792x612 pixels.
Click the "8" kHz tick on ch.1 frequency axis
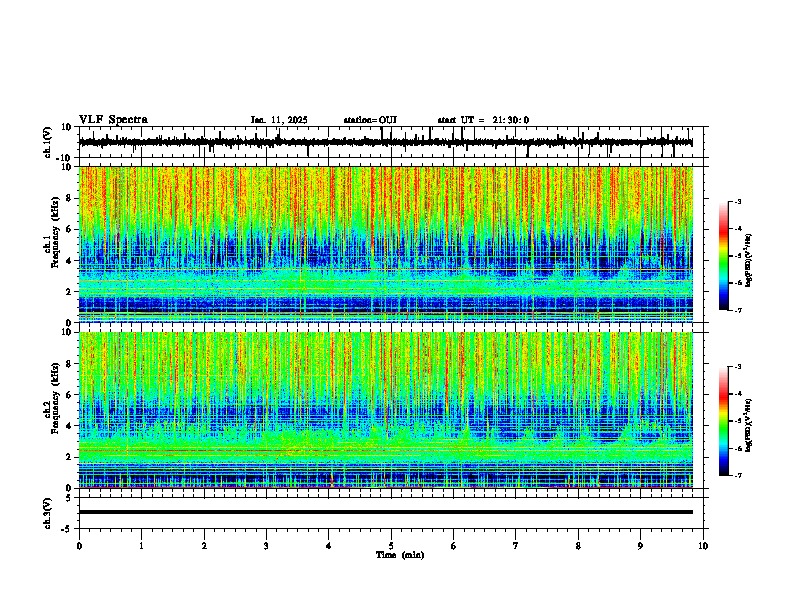pos(70,198)
